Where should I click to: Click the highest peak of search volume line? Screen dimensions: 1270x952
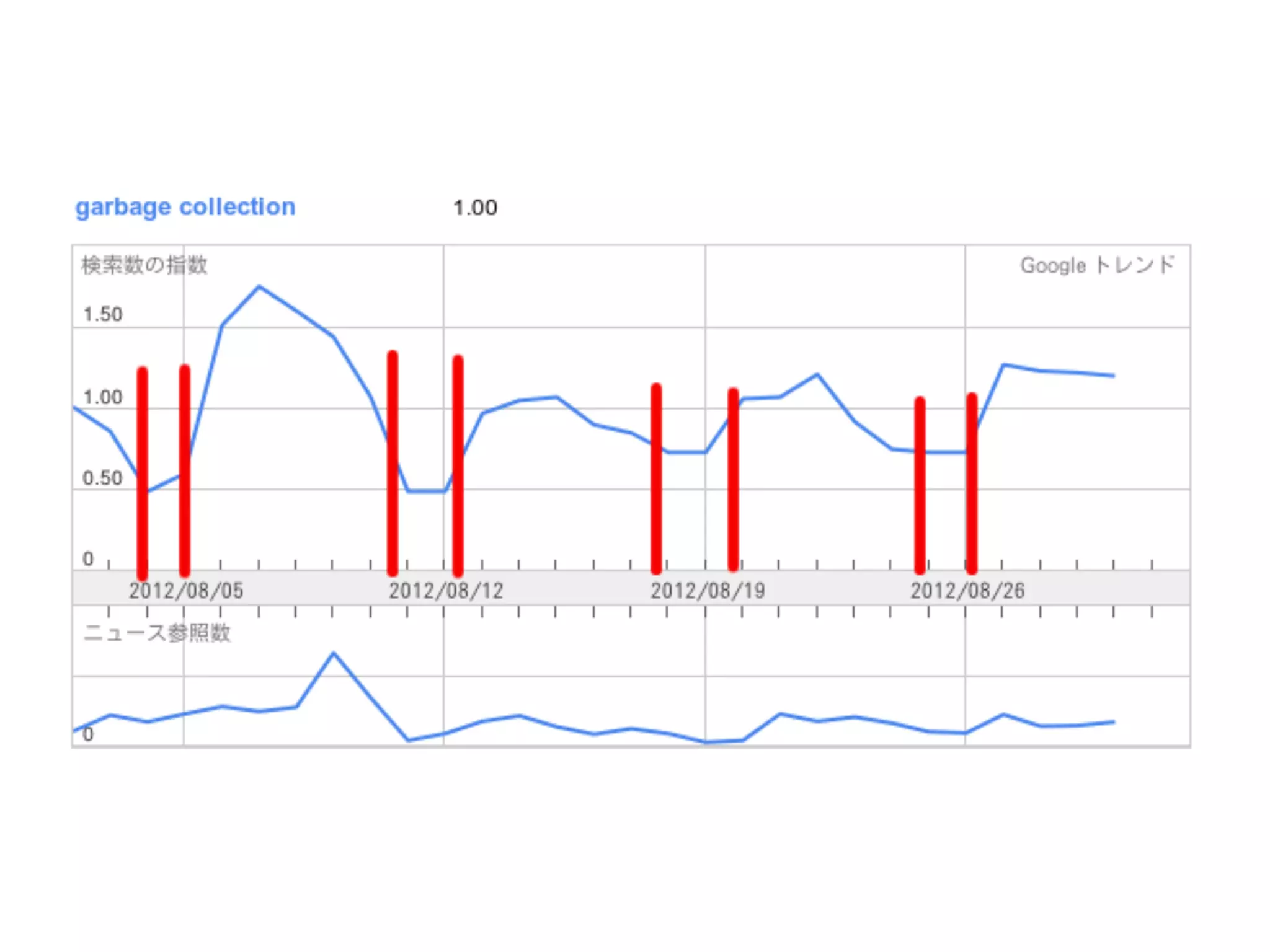click(259, 287)
